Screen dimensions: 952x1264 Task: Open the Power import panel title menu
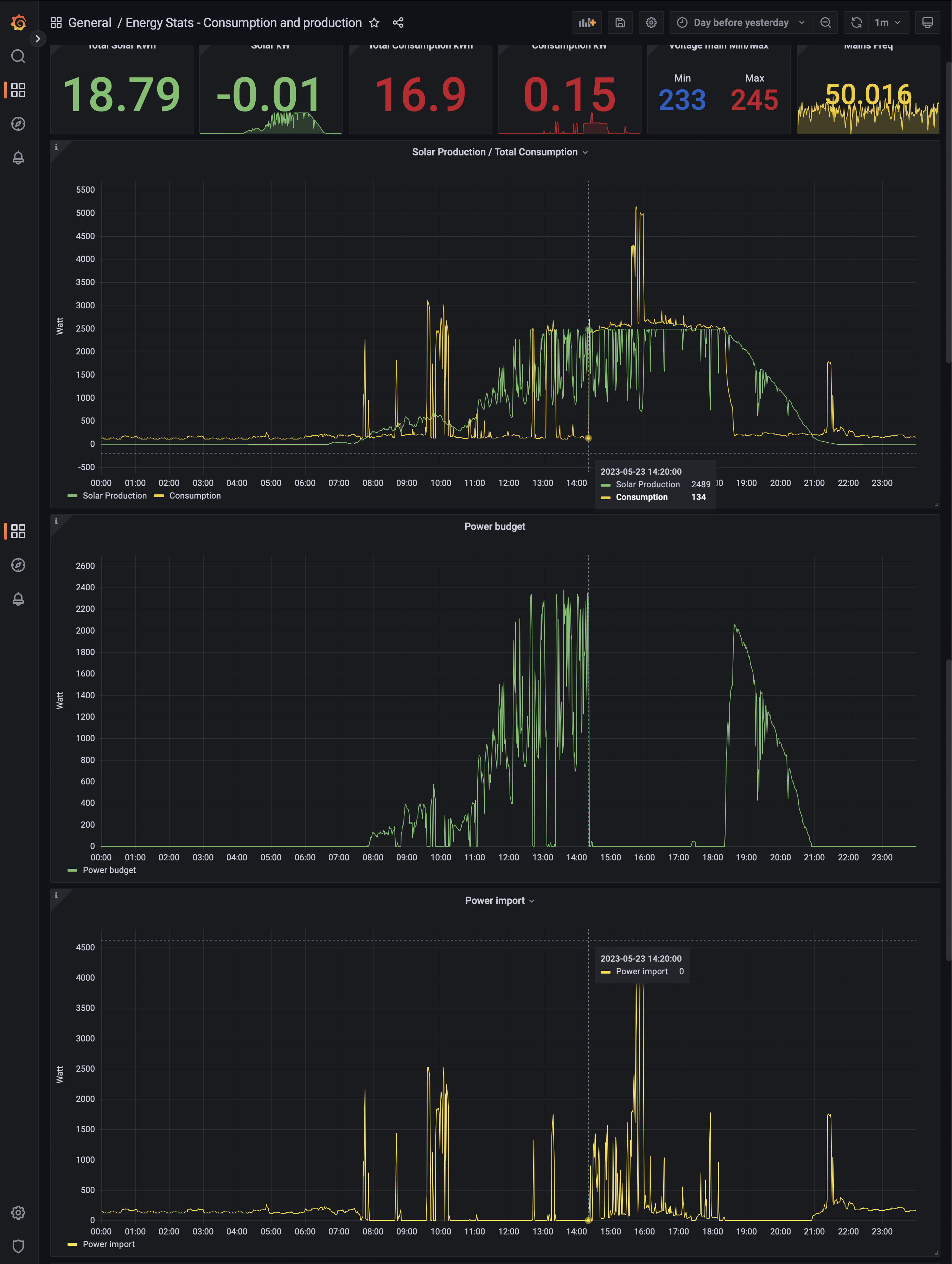pos(500,900)
